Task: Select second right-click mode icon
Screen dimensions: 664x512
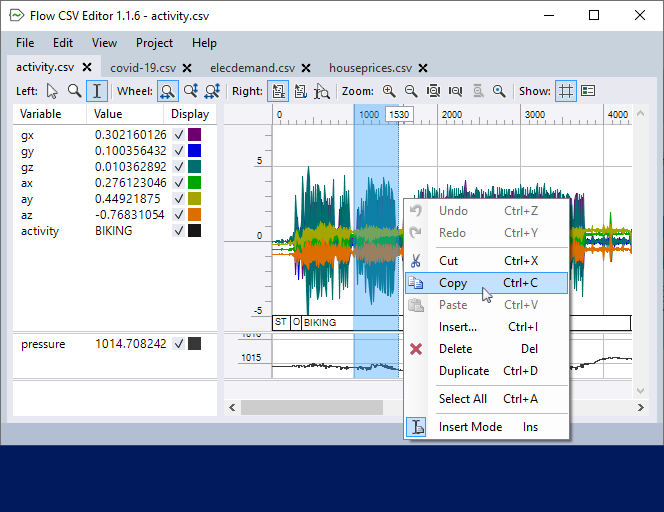Action: pos(301,91)
